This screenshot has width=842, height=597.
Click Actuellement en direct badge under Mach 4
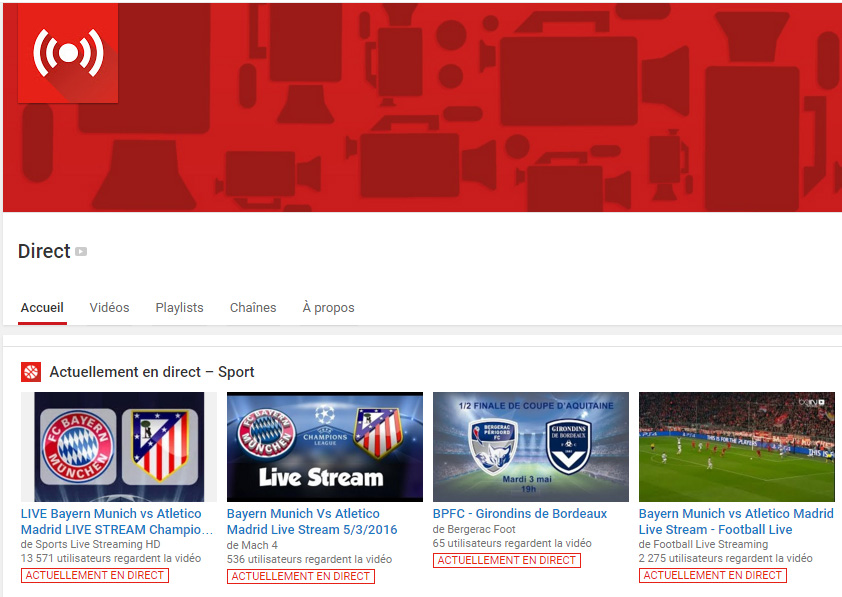(x=301, y=576)
